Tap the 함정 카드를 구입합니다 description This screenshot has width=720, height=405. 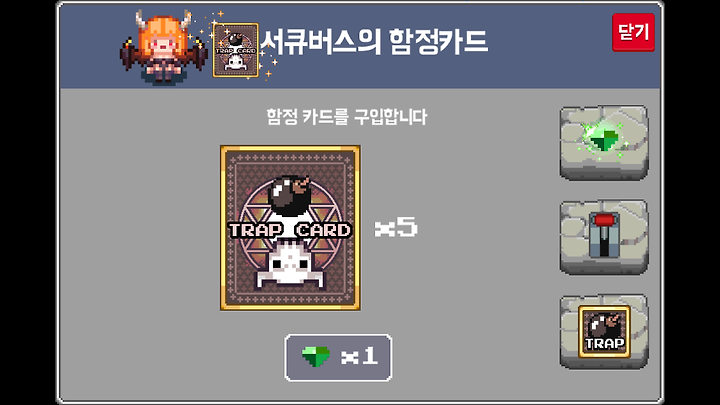point(347,117)
